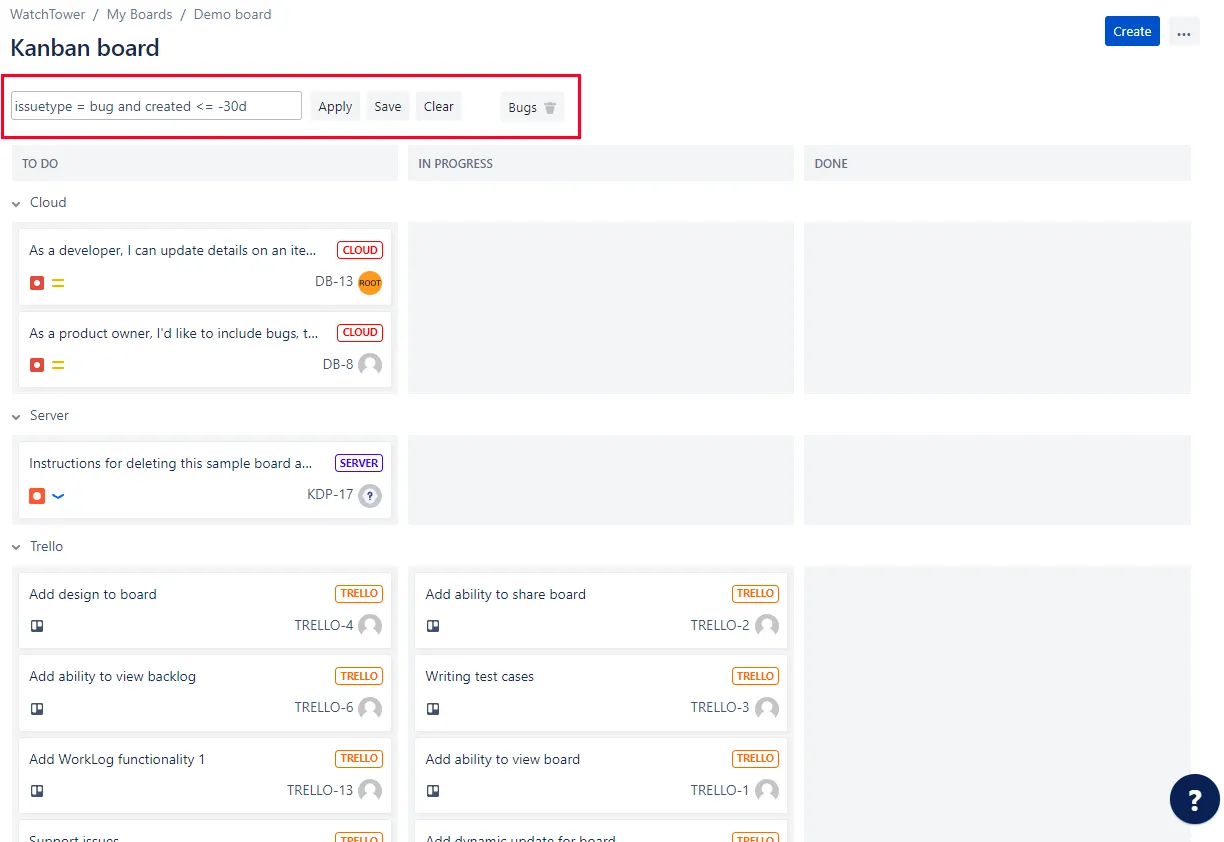Click issue key TRELLO-6
Screen dimensions: 1224x842
324,708
